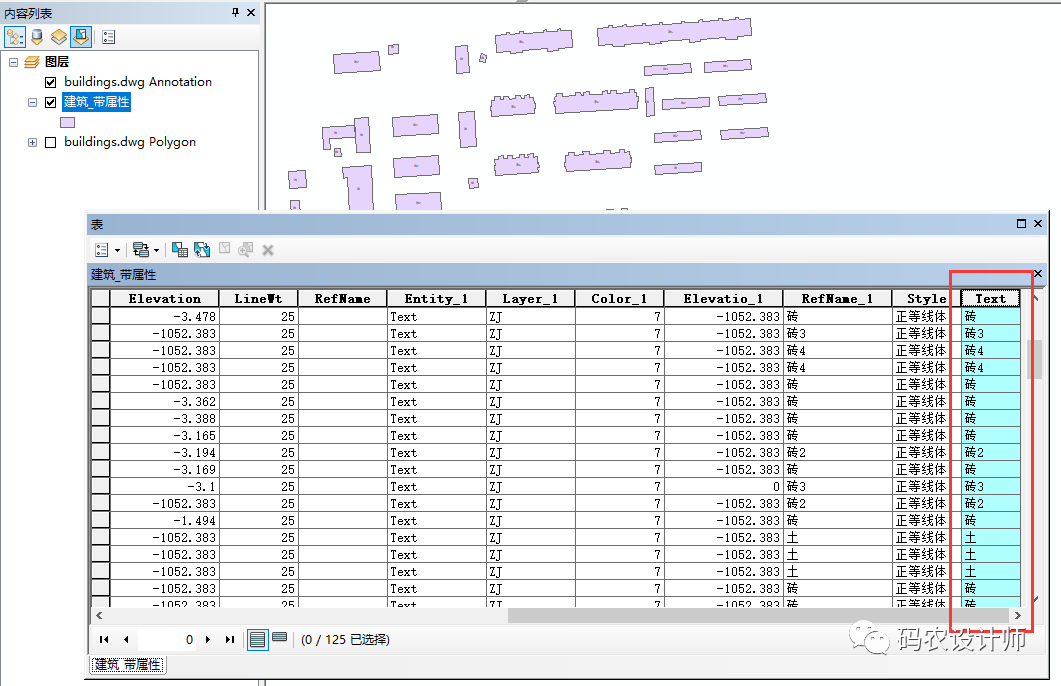Click List By Drawing Order icon
1061x686 pixels.
point(15,37)
